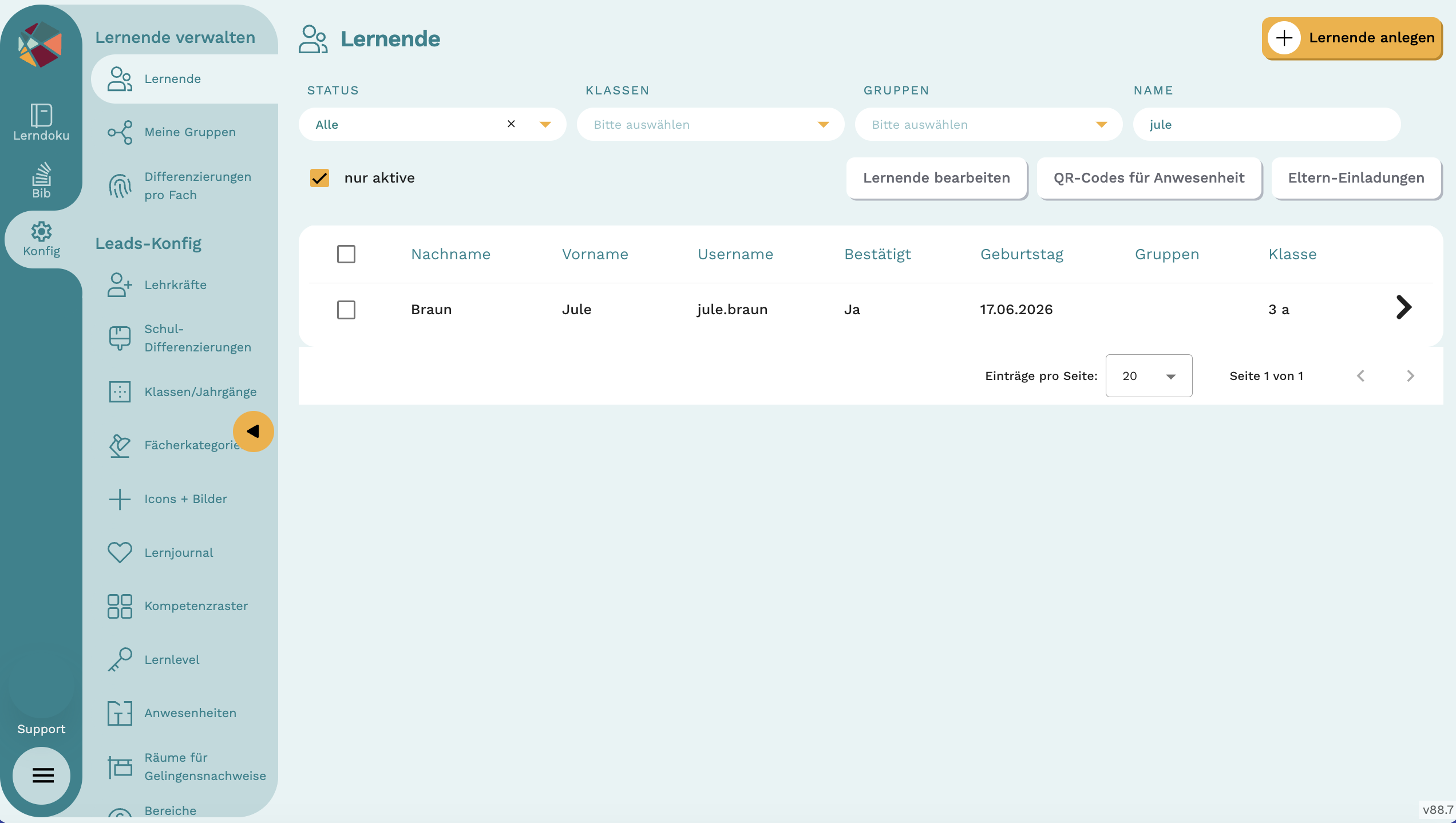This screenshot has height=823, width=1456.
Task: Click the Kompetenzraster grid icon
Action: pyautogui.click(x=120, y=606)
